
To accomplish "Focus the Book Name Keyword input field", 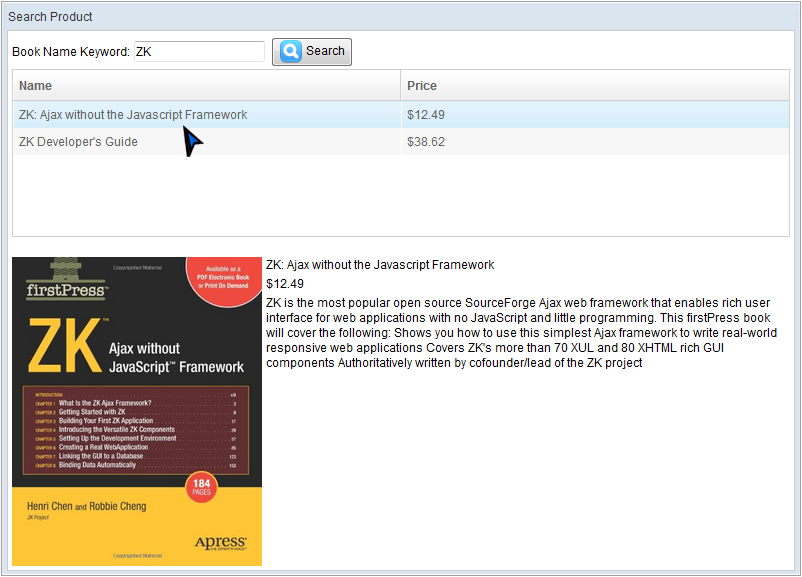I will 199,51.
